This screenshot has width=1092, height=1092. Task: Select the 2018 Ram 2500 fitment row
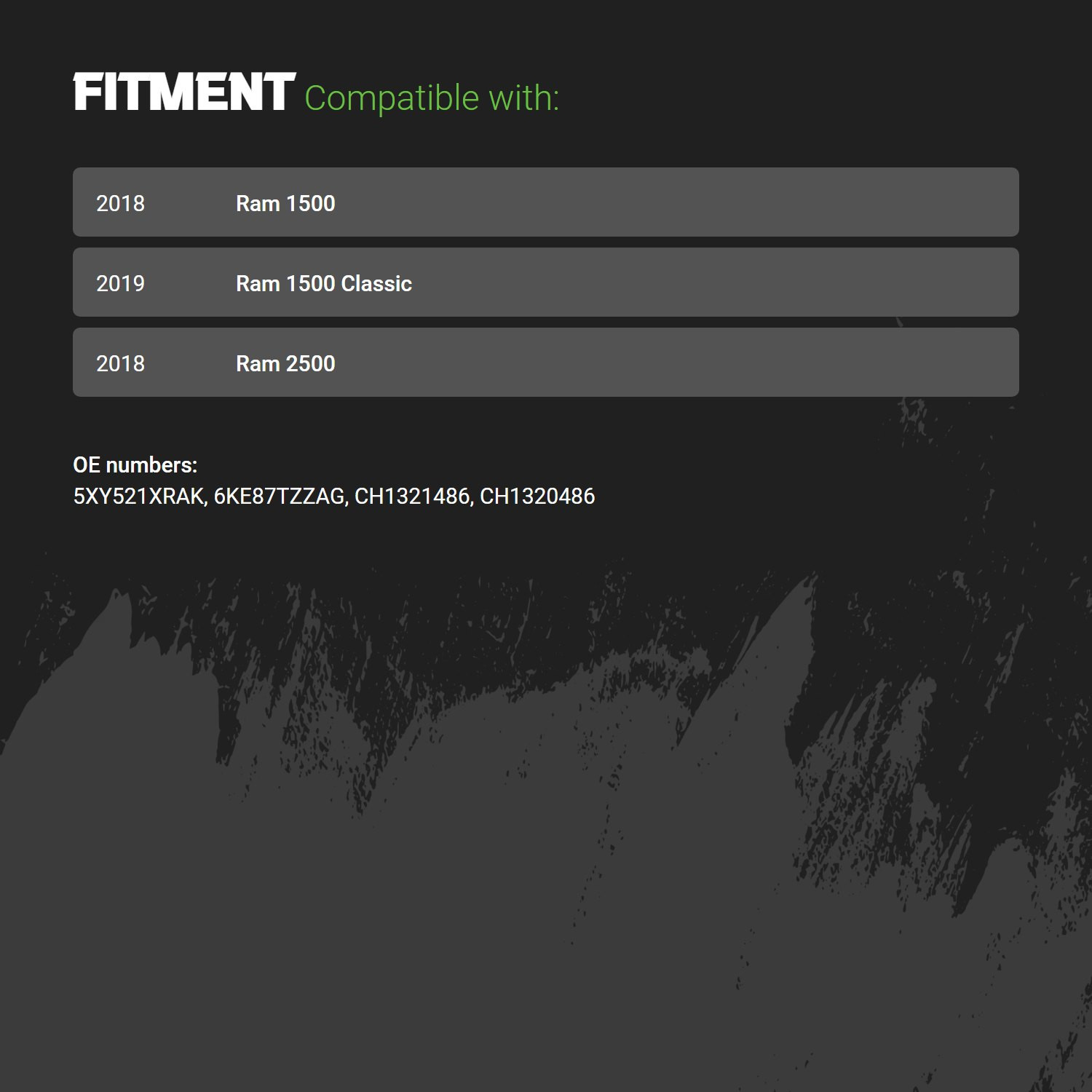(546, 363)
